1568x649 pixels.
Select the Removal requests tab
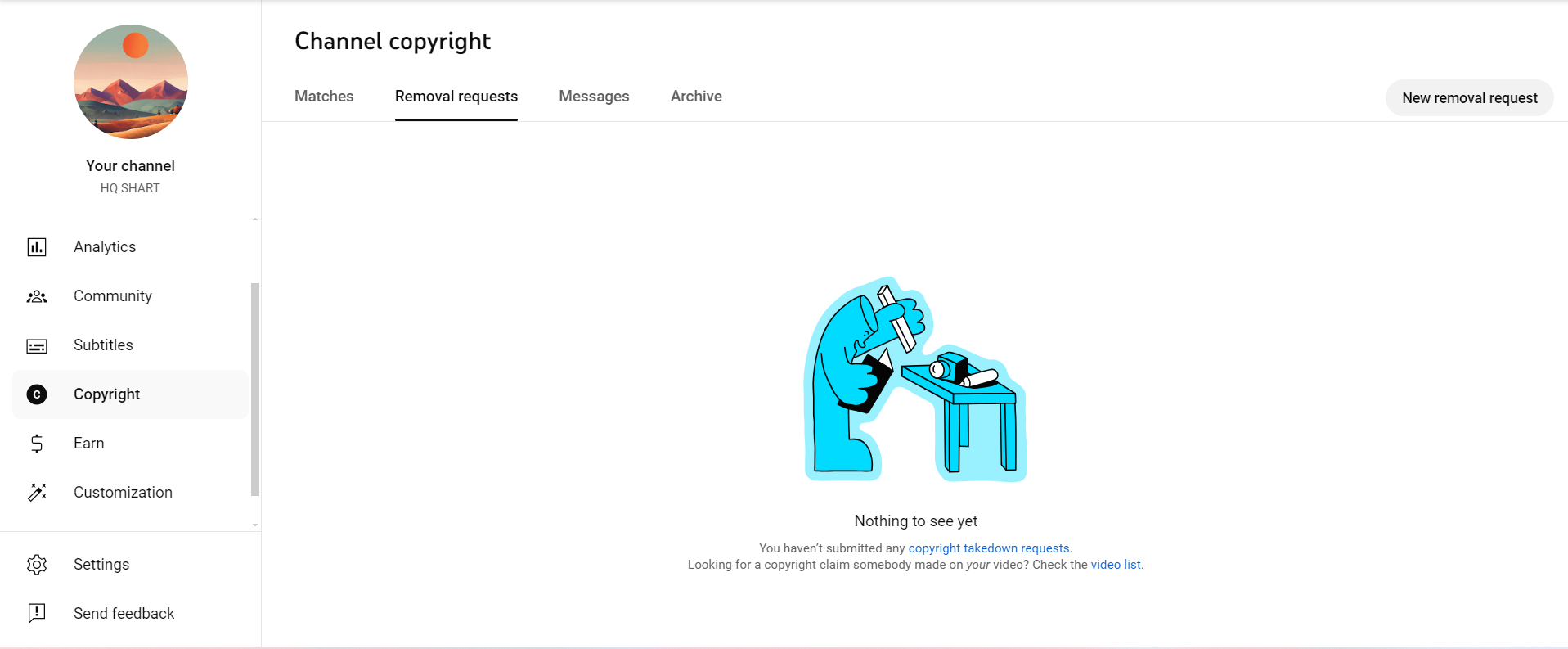pyautogui.click(x=456, y=97)
